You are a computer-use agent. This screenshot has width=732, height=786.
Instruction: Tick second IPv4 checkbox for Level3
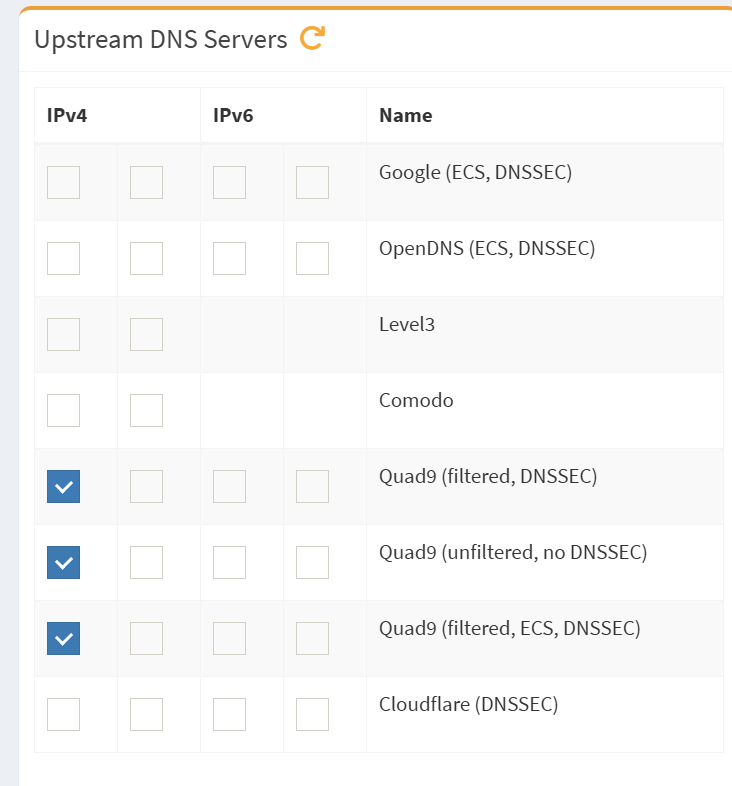146,334
